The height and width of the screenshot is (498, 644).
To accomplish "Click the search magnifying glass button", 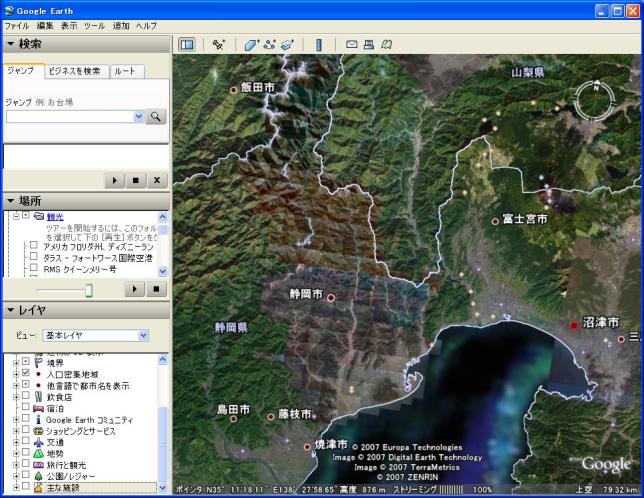I will [156, 117].
